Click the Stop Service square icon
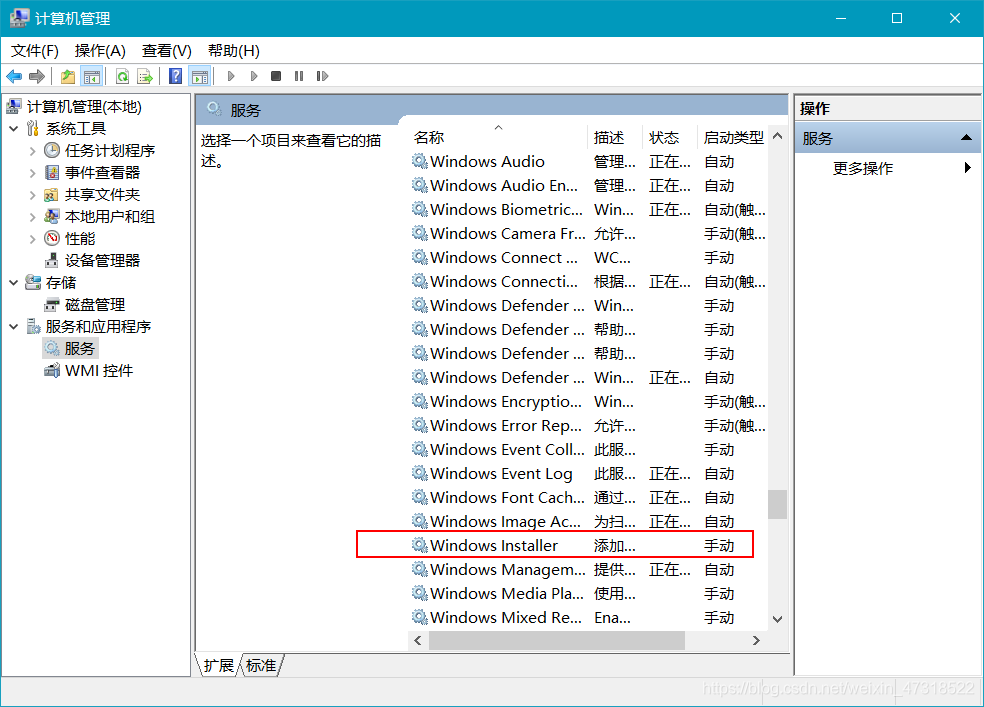The height and width of the screenshot is (707, 984). pos(276,76)
